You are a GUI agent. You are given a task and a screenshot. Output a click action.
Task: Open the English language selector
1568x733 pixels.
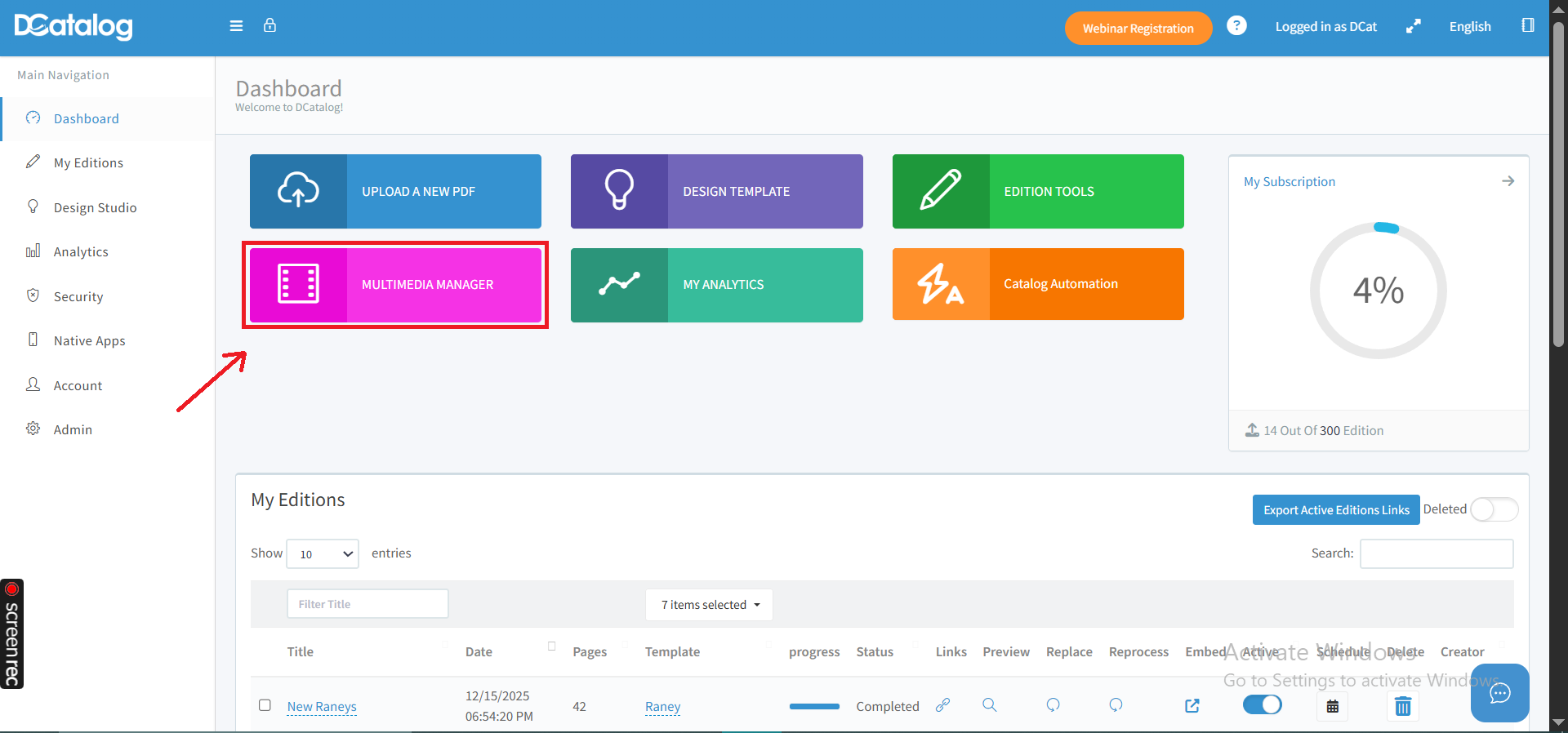[x=1469, y=27]
